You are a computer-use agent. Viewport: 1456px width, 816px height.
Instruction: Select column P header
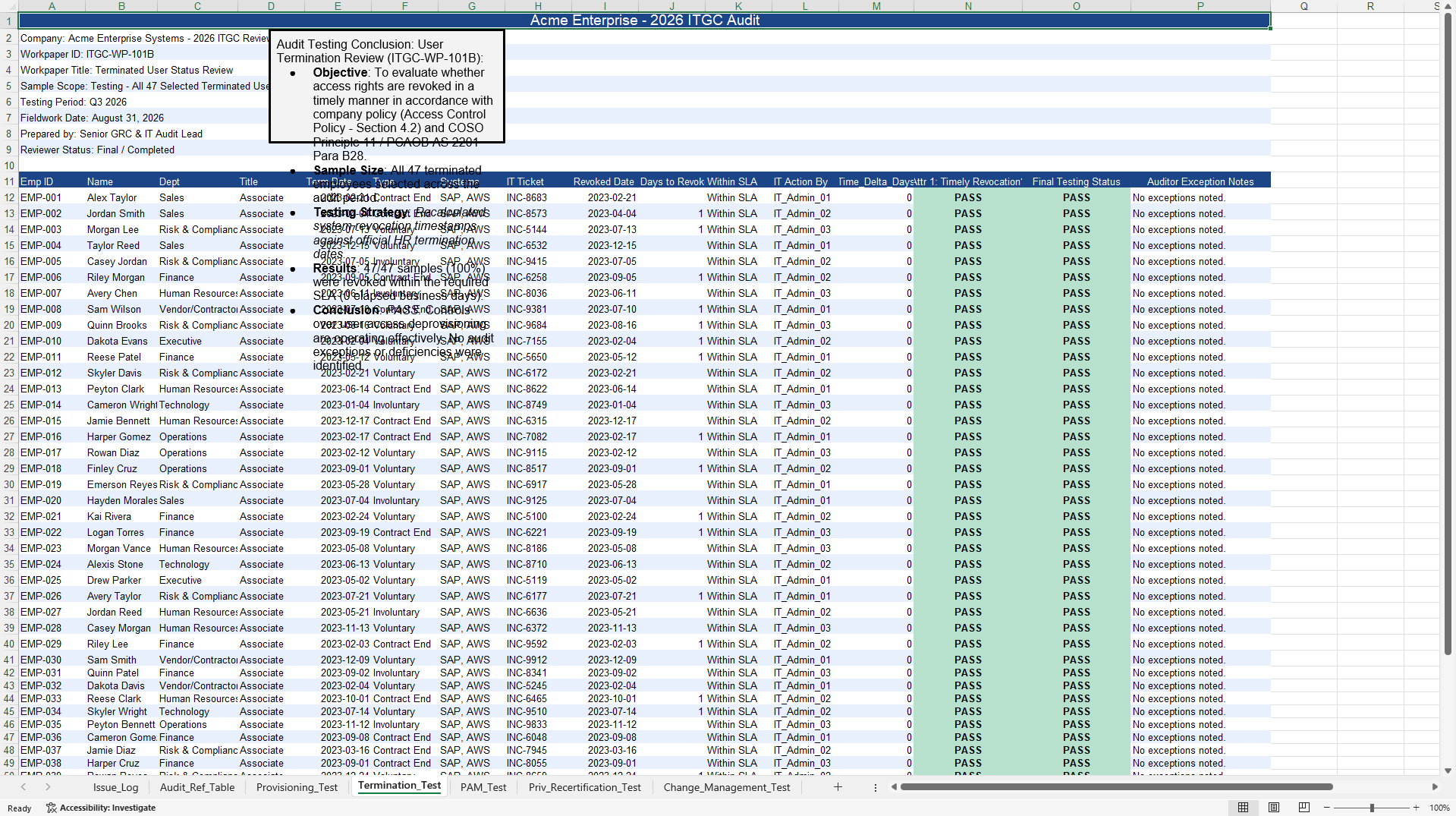[x=1200, y=6]
